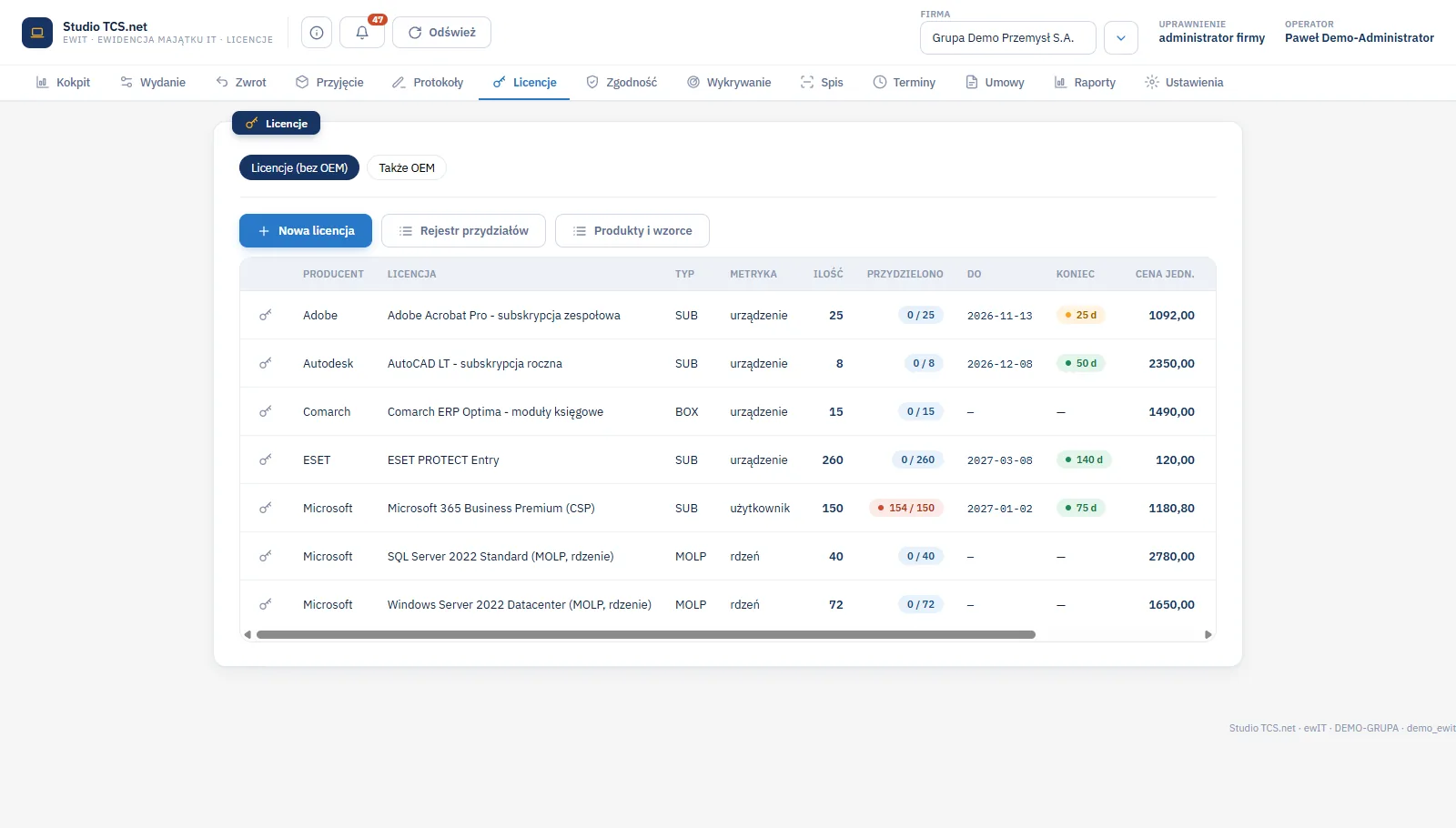Viewport: 1456px width, 828px height.
Task: Click Adobe Acrobat Pro - subskrypcja zespołowa
Action: tap(504, 315)
